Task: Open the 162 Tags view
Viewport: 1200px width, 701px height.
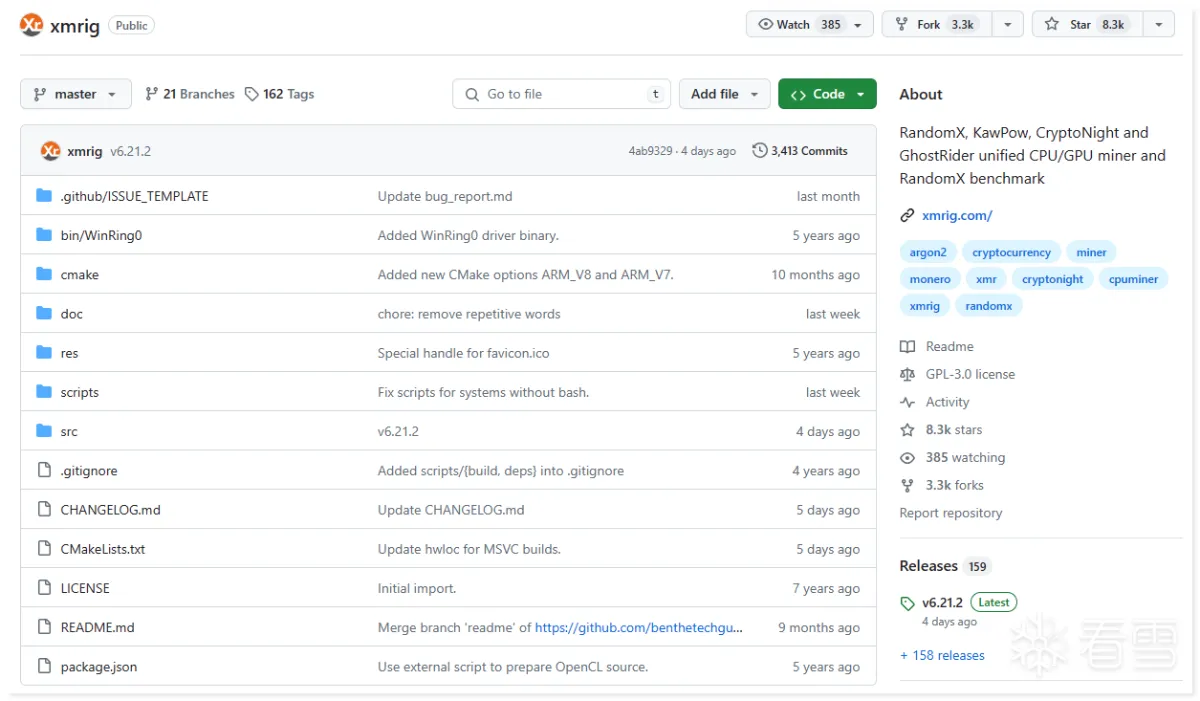Action: click(280, 94)
